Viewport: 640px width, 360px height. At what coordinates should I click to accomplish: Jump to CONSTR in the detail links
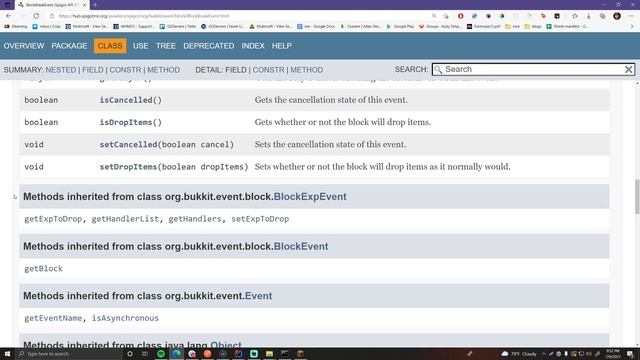click(268, 70)
